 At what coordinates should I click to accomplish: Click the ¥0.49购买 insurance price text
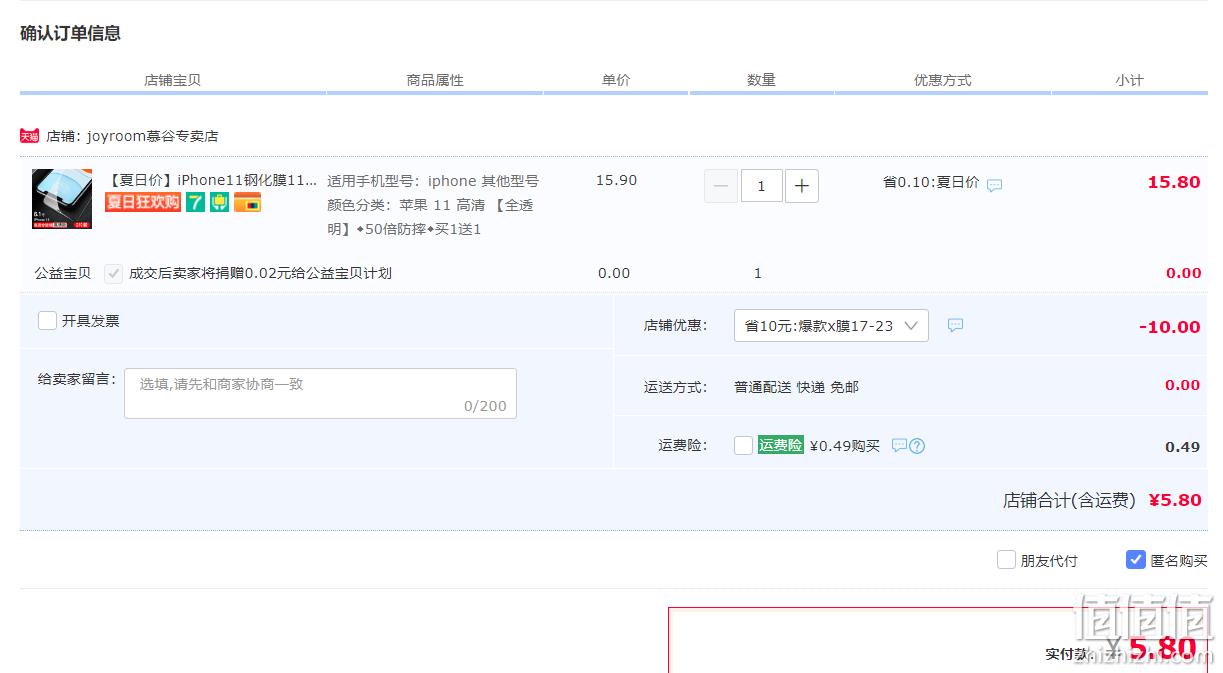click(844, 446)
